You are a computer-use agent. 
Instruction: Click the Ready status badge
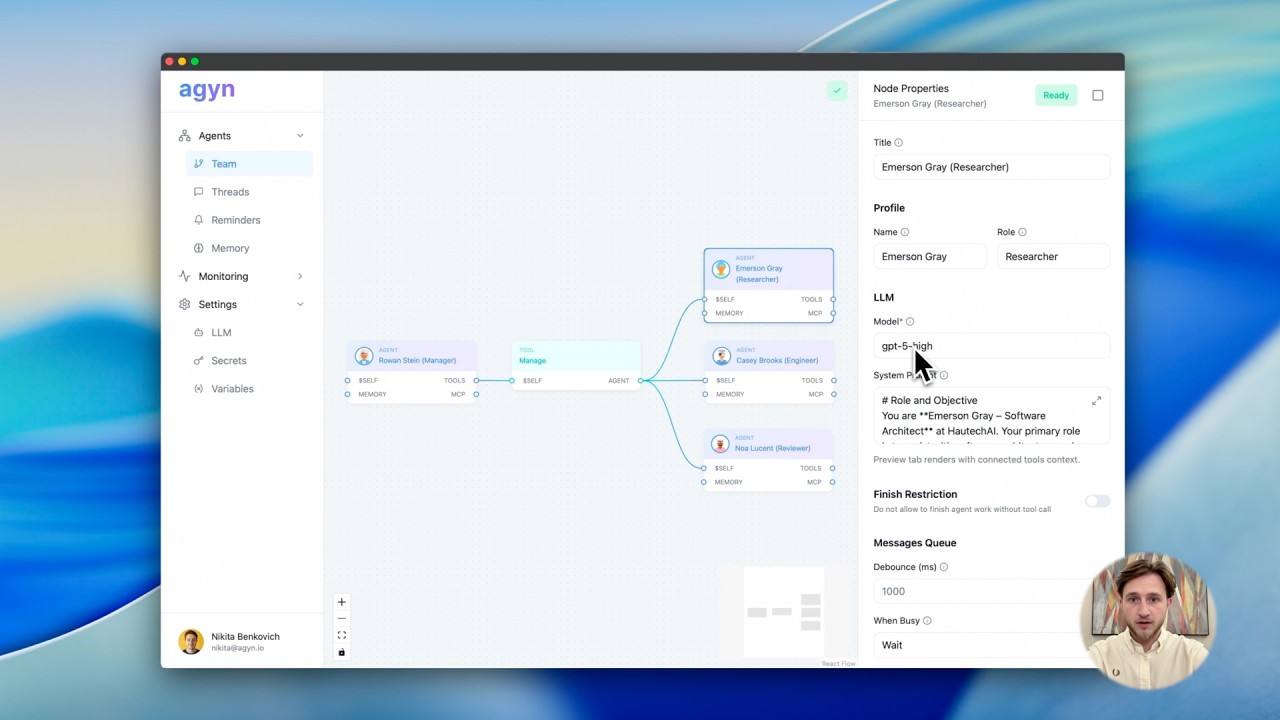pos(1056,96)
